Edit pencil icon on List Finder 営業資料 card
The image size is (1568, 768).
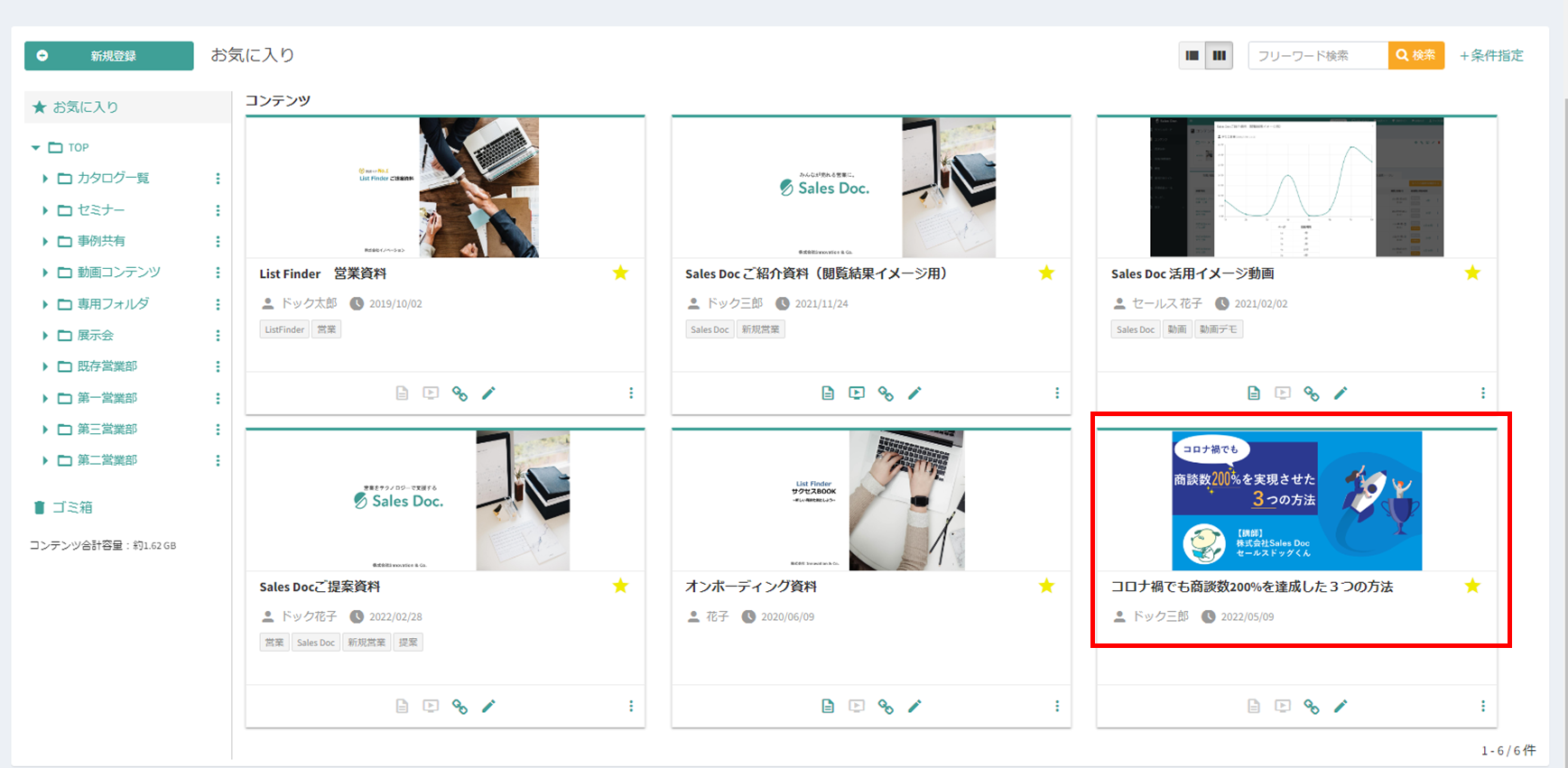pos(489,393)
